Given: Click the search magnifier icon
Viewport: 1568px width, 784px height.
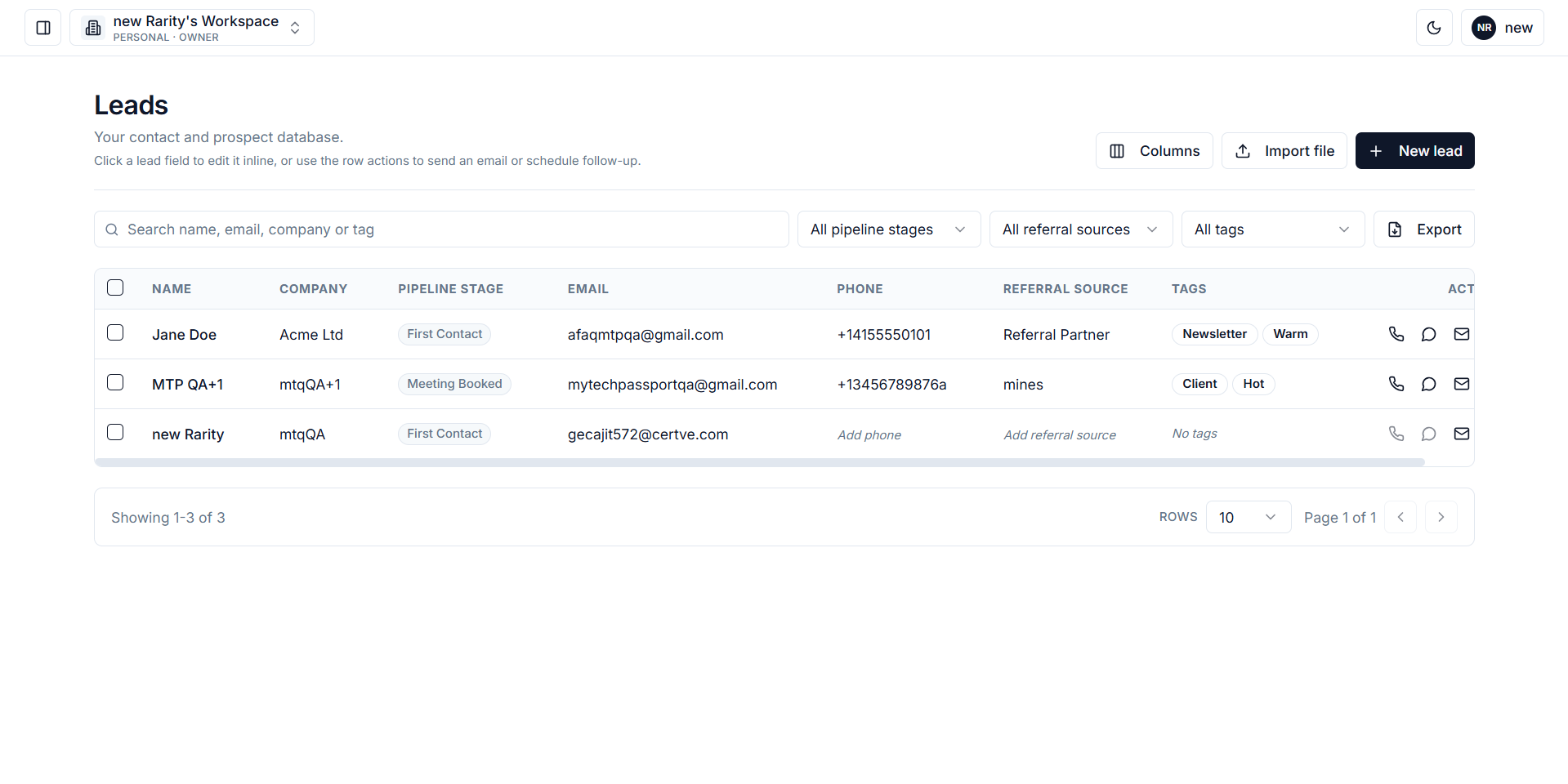Looking at the screenshot, I should click(x=112, y=229).
